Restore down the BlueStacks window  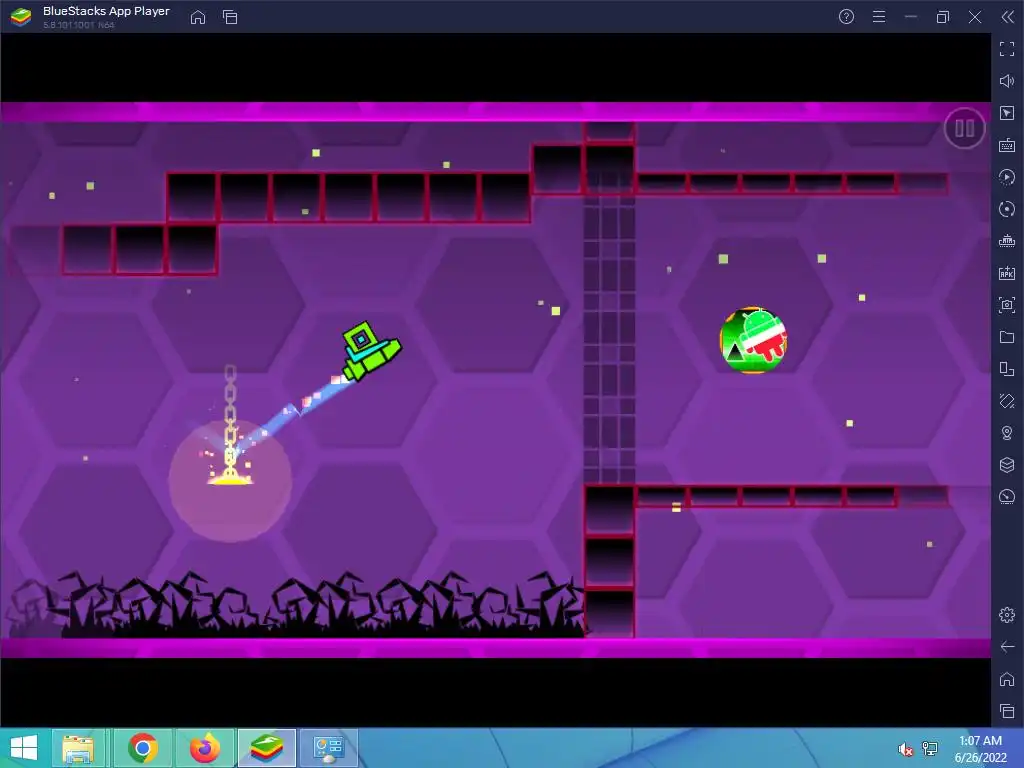943,17
